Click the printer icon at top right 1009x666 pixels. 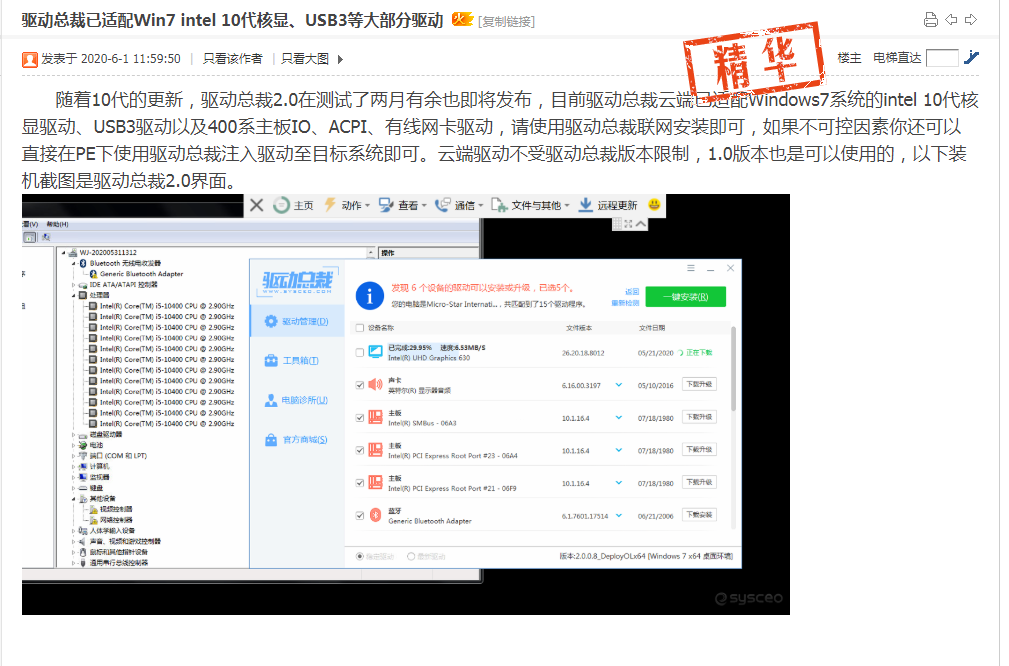coord(930,19)
